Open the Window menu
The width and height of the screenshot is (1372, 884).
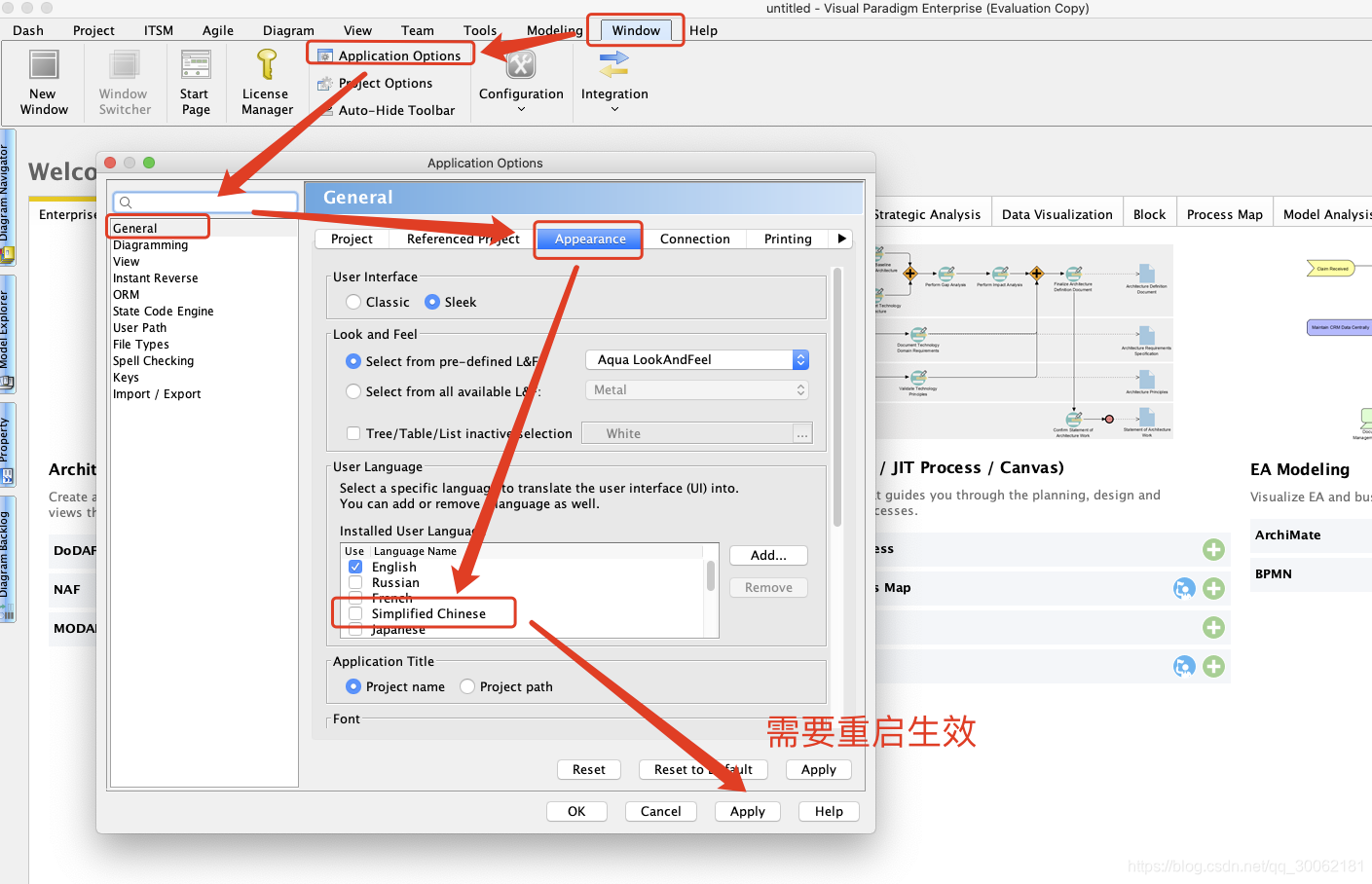[x=636, y=30]
